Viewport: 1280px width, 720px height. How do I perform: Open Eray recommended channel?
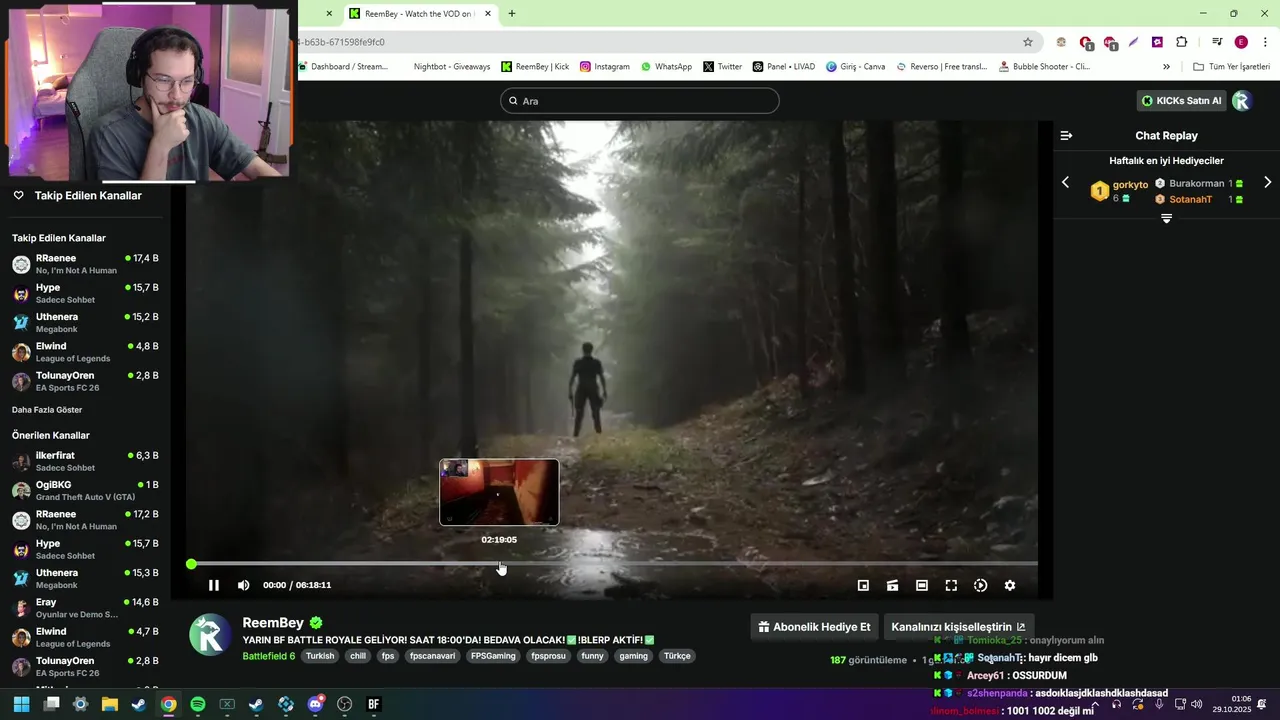[85, 608]
